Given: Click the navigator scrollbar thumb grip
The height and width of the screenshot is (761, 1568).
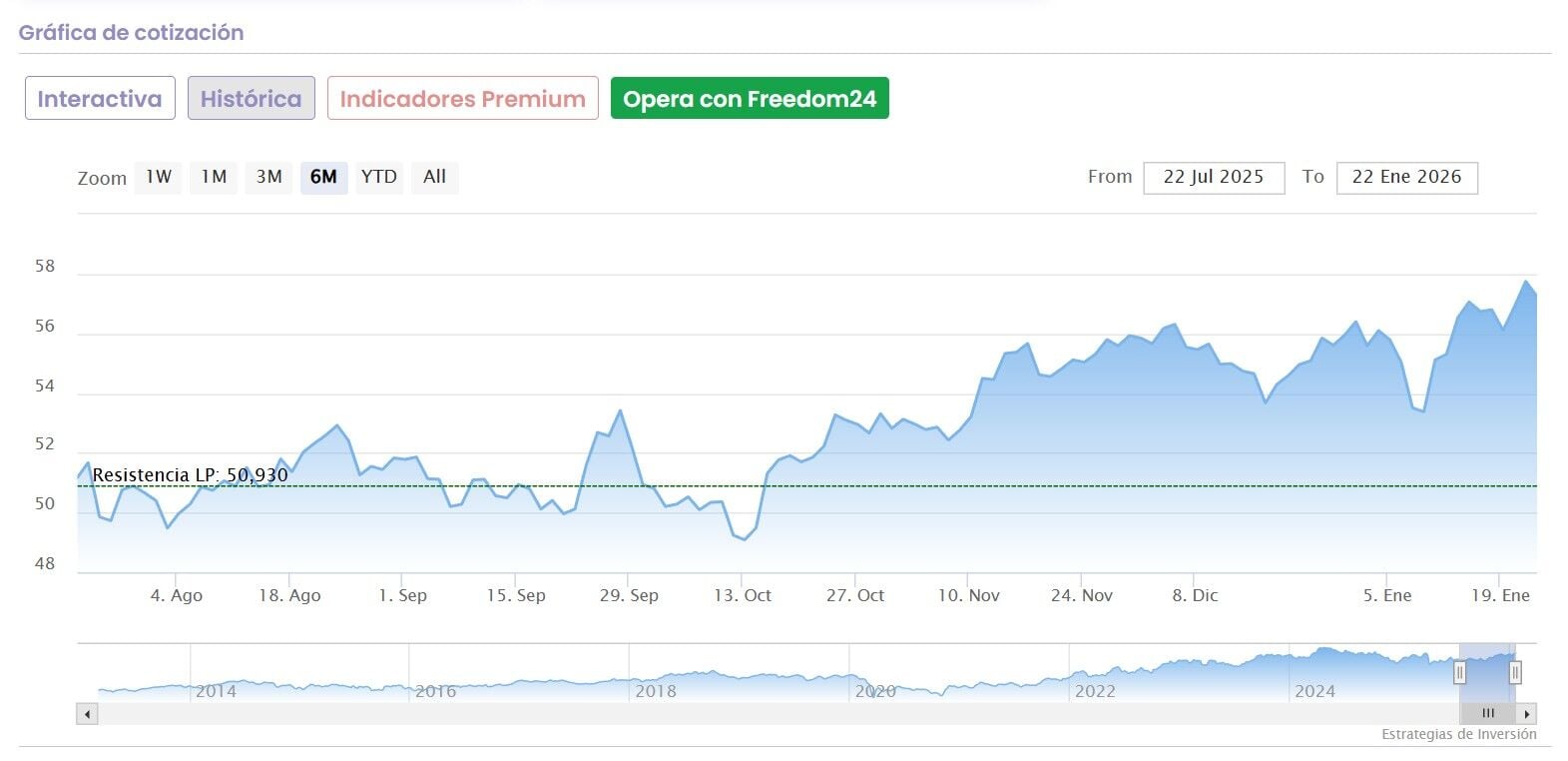Looking at the screenshot, I should (1488, 714).
